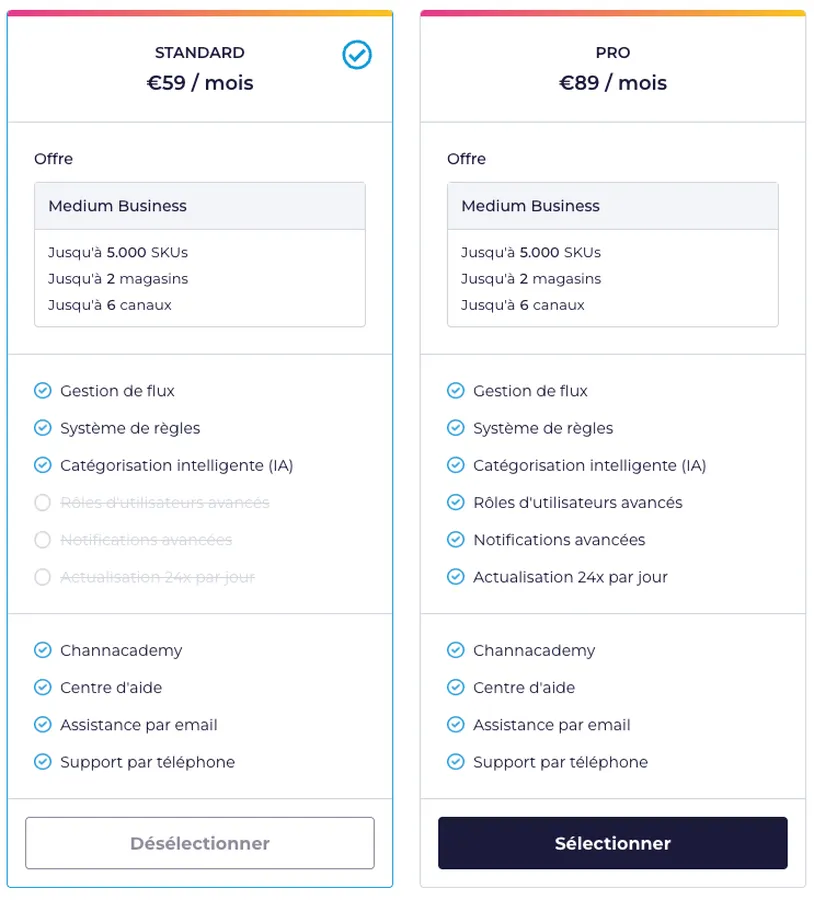The width and height of the screenshot is (814, 900).
Task: Click Pro plan's 'Système de règles' check icon
Action: click(x=455, y=428)
